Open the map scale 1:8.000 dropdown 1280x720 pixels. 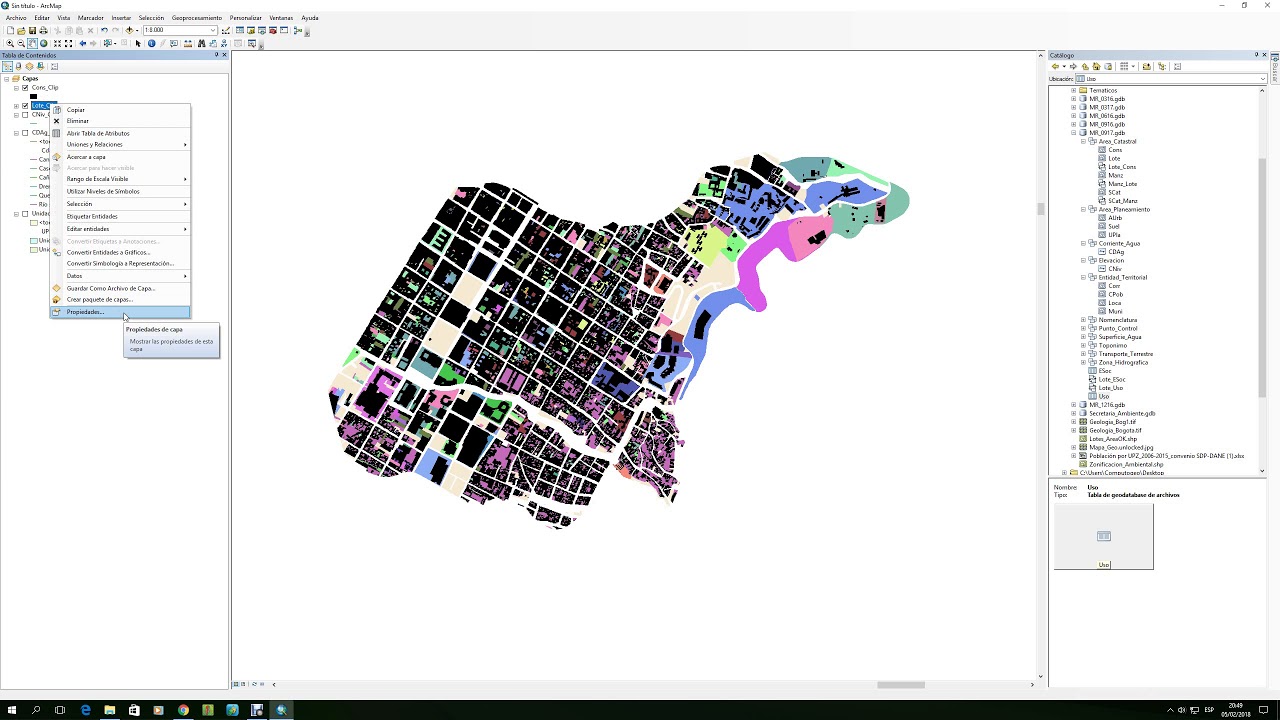tap(213, 30)
